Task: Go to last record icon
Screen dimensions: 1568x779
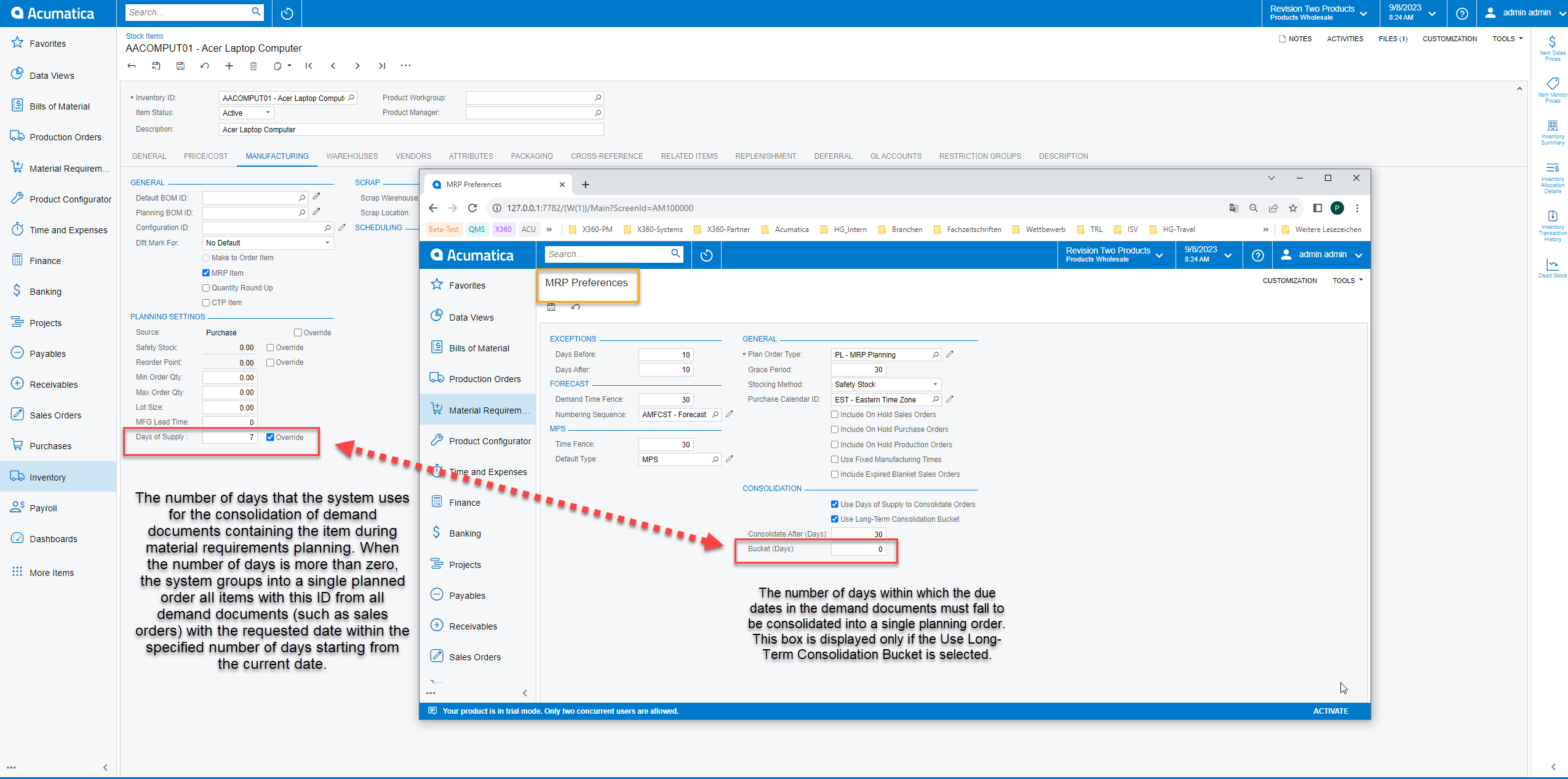Action: [x=381, y=66]
